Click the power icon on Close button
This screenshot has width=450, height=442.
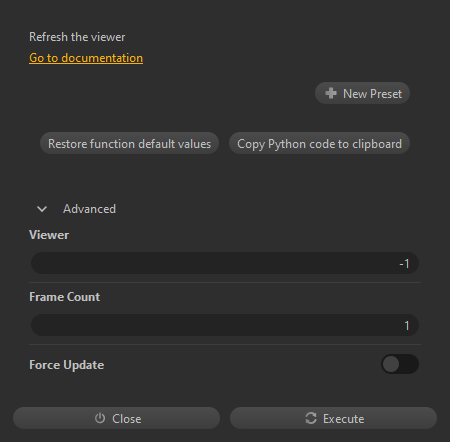[x=100, y=418]
